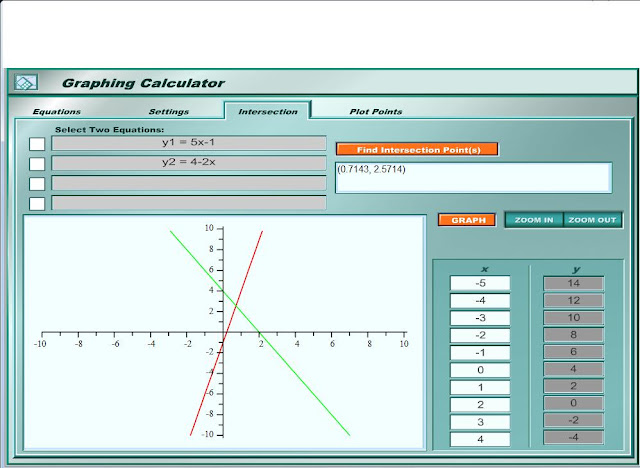Click the y column header
This screenshot has width=640, height=468.
tap(576, 269)
